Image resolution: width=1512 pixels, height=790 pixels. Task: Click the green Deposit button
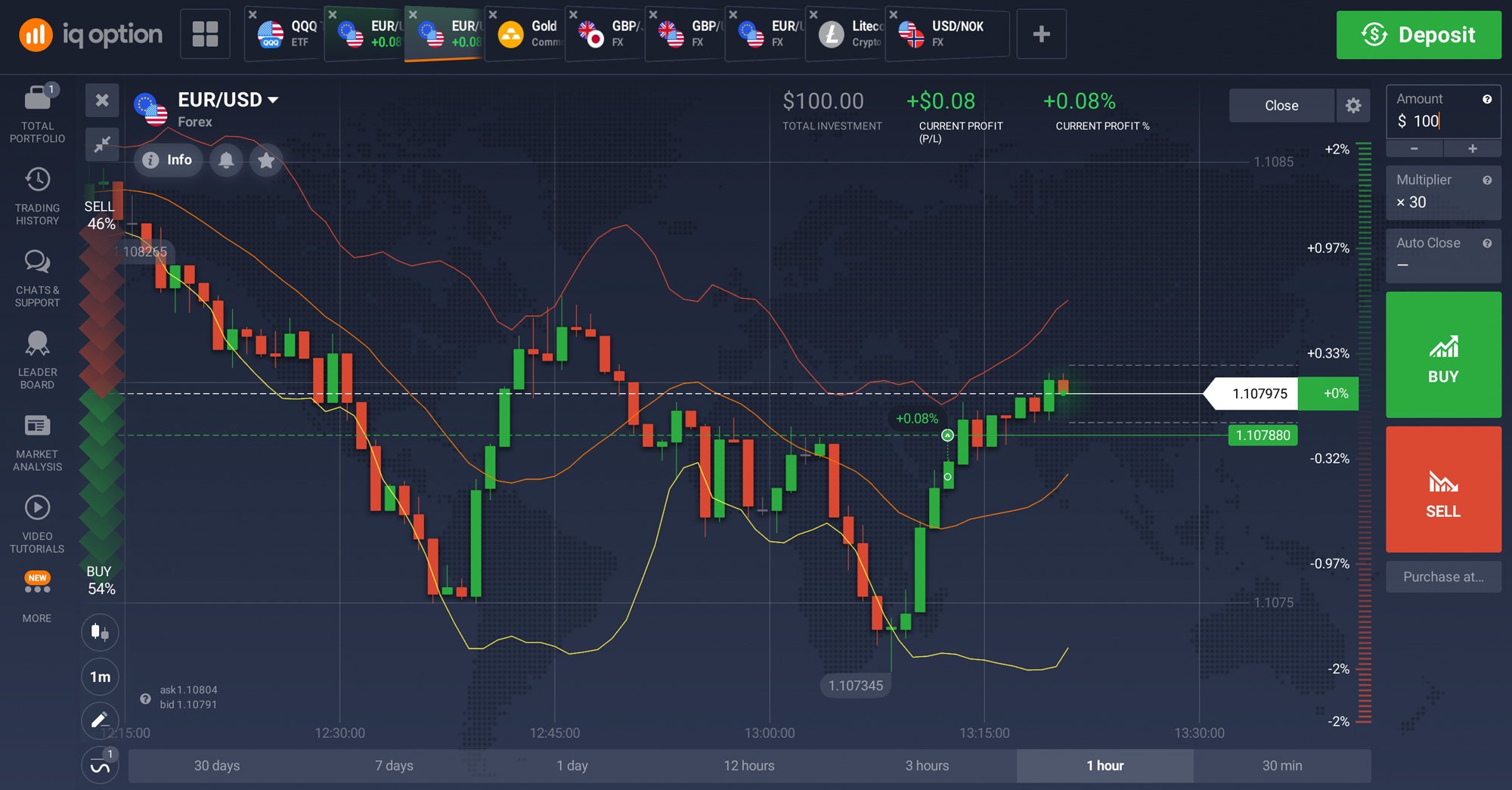click(1419, 35)
